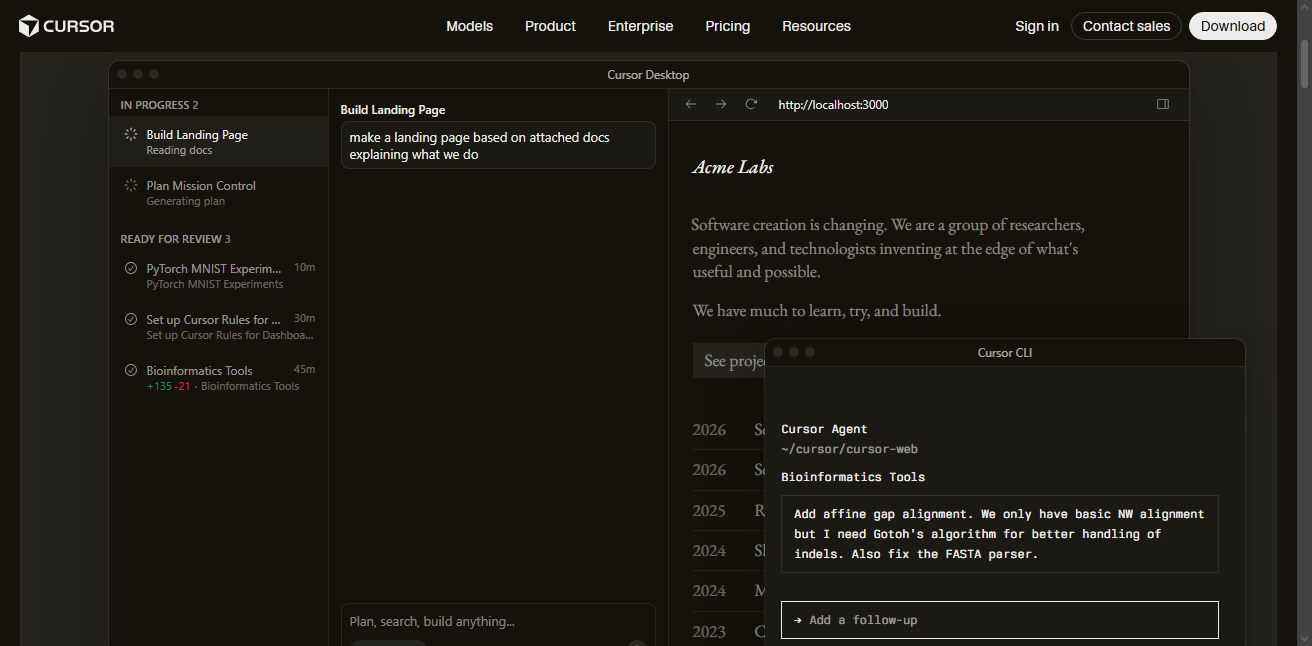The height and width of the screenshot is (646, 1312).
Task: Click the 'Plan, search, build anything' input
Action: [498, 622]
